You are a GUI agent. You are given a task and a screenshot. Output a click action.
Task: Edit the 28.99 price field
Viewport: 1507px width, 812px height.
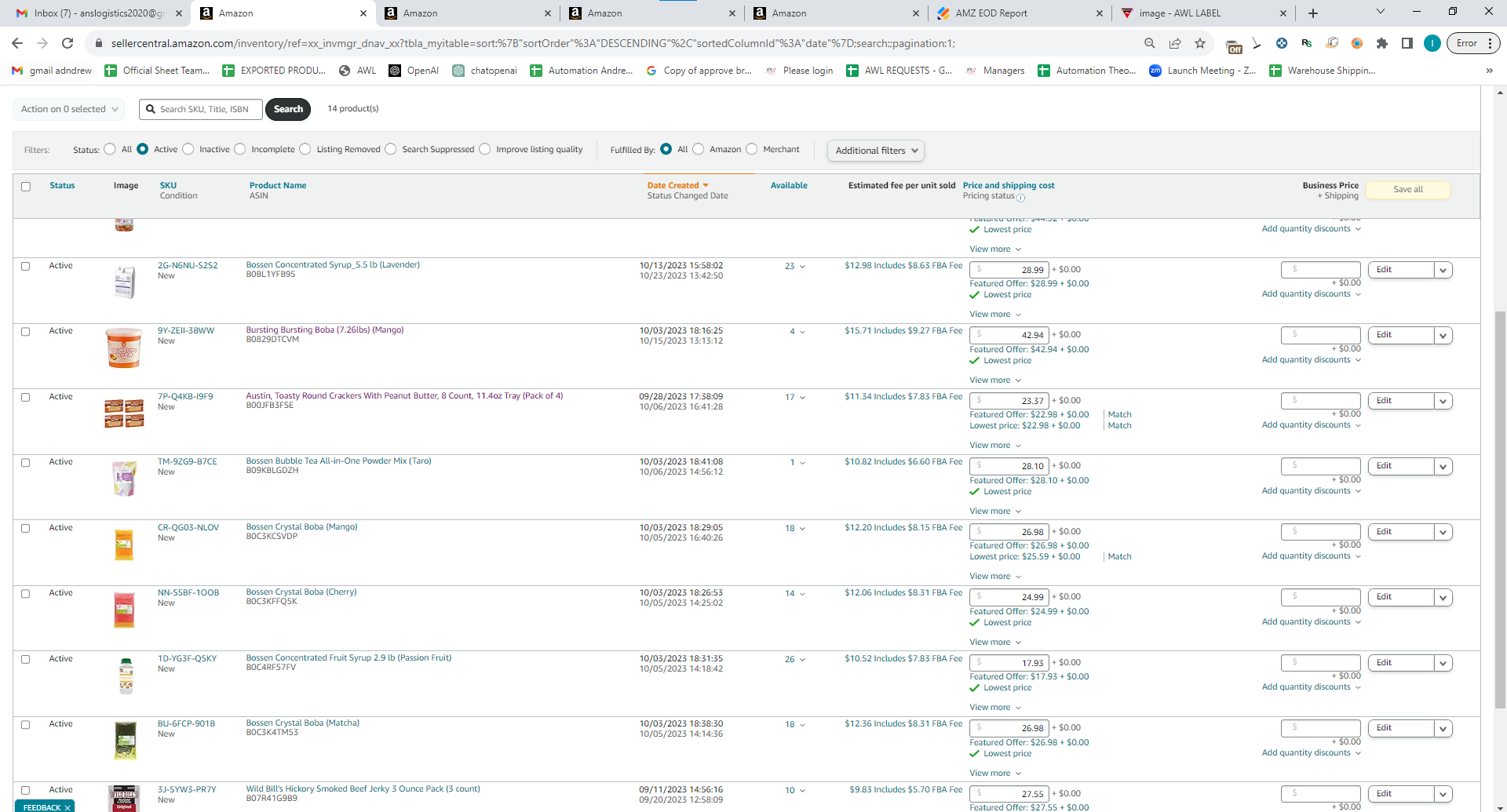(1008, 270)
